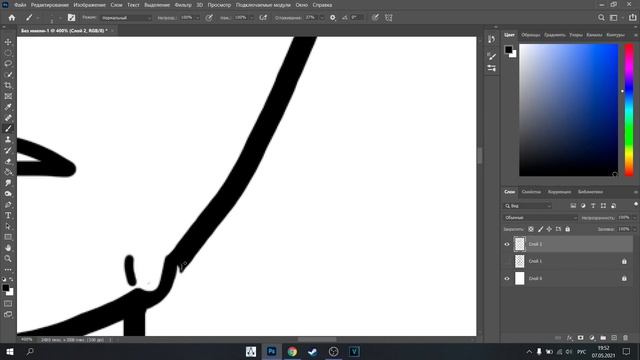The image size is (640, 360).
Task: Open Google Chrome from the taskbar
Action: click(x=292, y=351)
